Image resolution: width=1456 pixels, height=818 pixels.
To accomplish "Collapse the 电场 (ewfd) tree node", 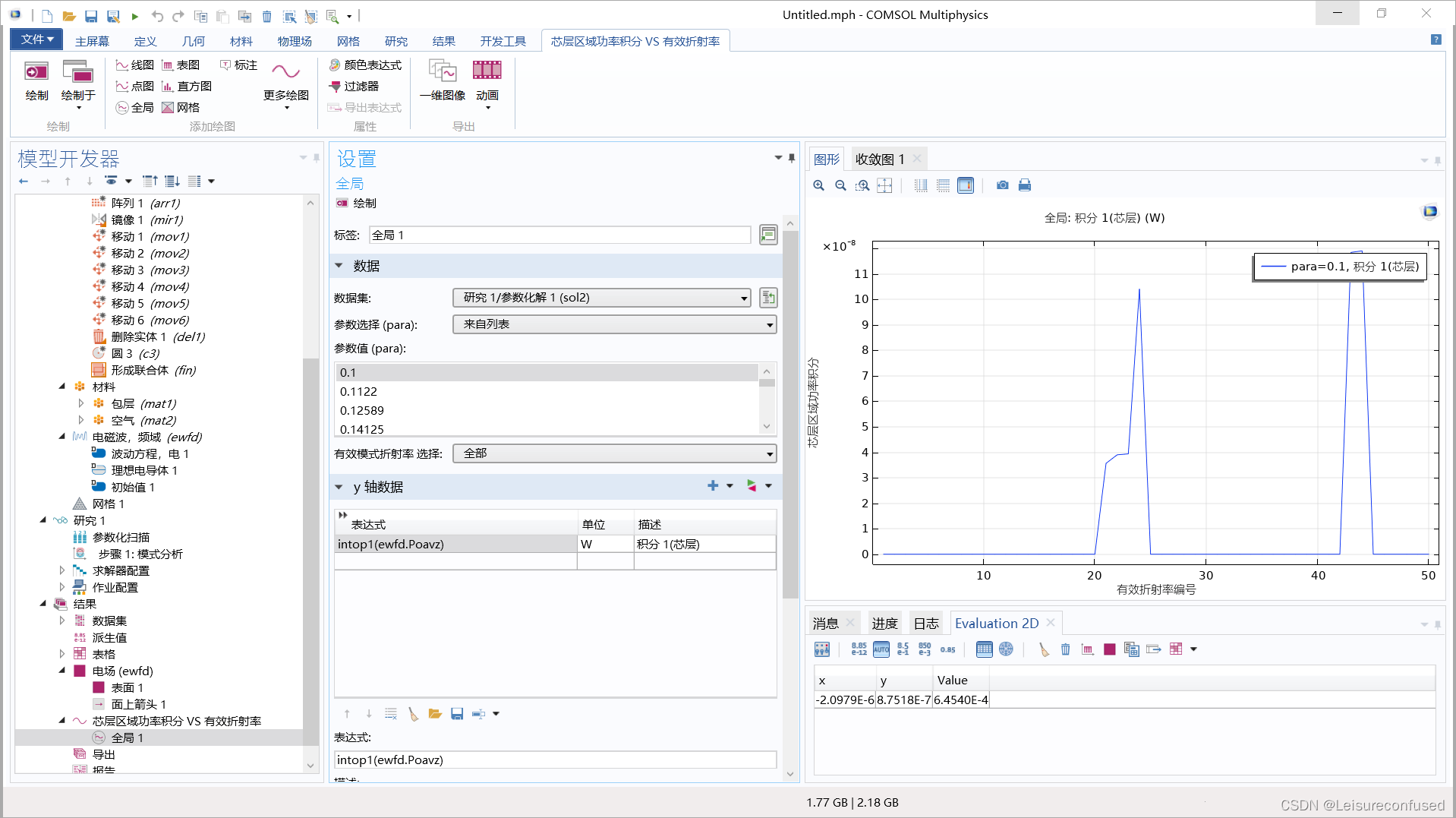I will point(62,671).
